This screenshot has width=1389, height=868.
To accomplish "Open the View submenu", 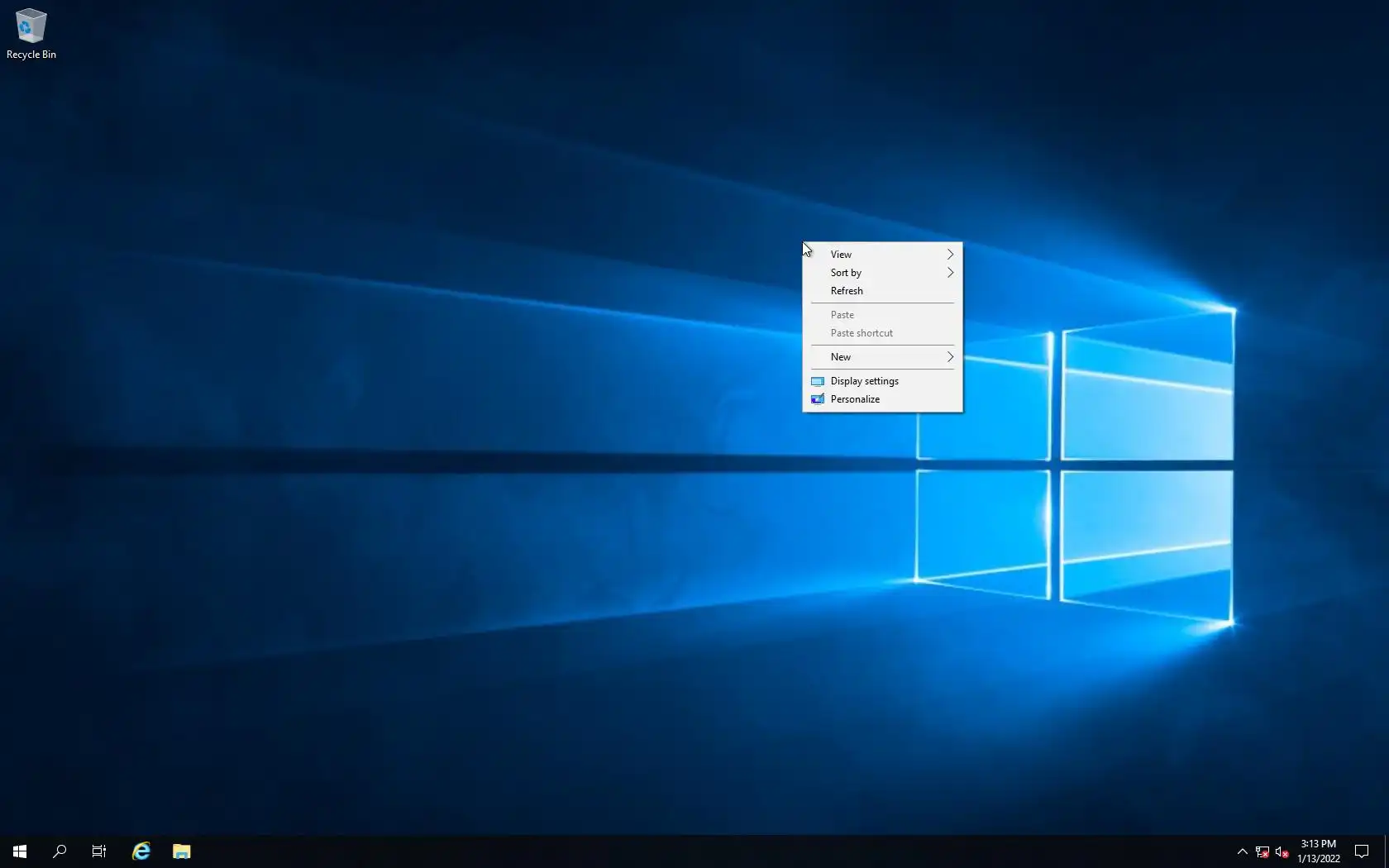I will tap(882, 255).
